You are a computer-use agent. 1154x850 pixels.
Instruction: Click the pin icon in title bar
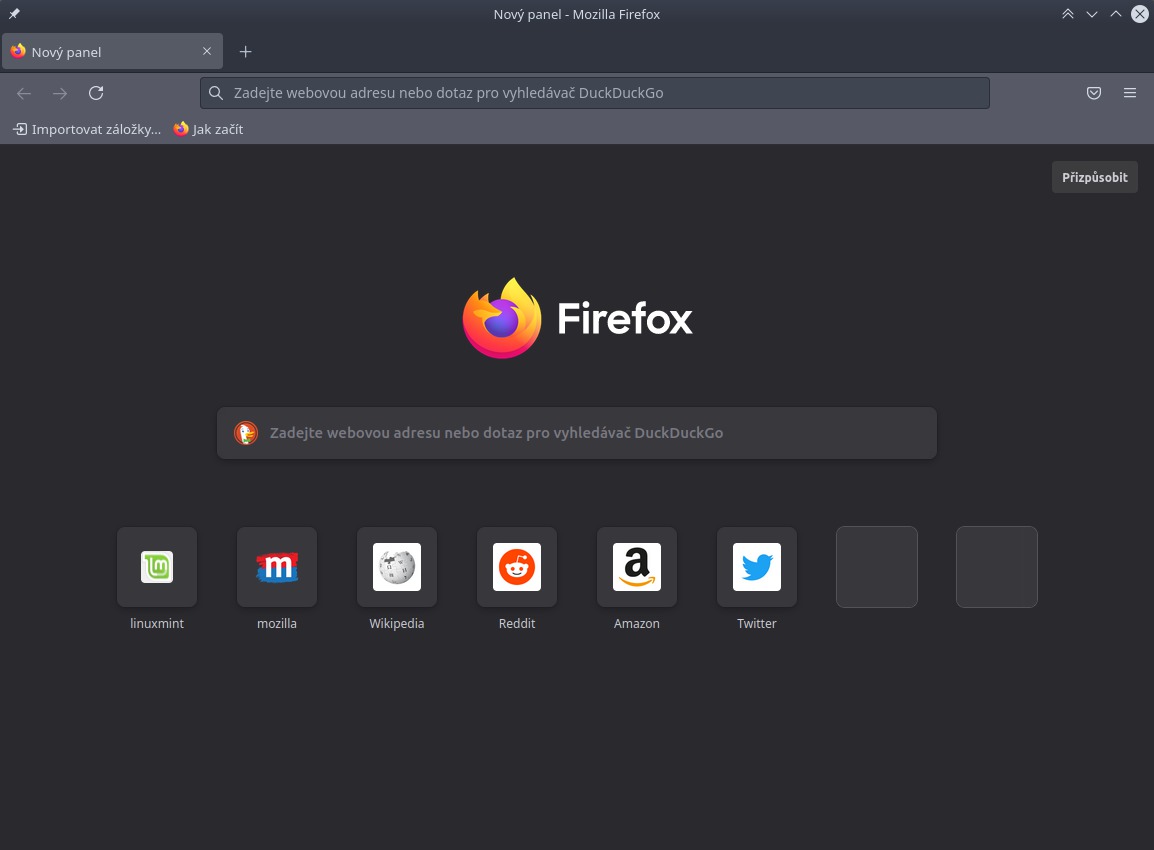coord(14,14)
